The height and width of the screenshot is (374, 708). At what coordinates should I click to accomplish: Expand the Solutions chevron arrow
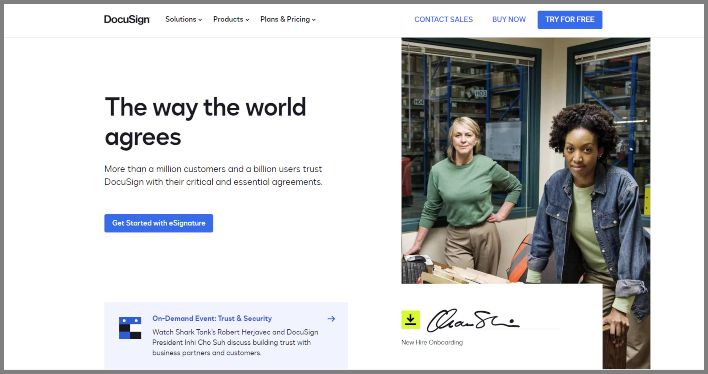point(200,20)
